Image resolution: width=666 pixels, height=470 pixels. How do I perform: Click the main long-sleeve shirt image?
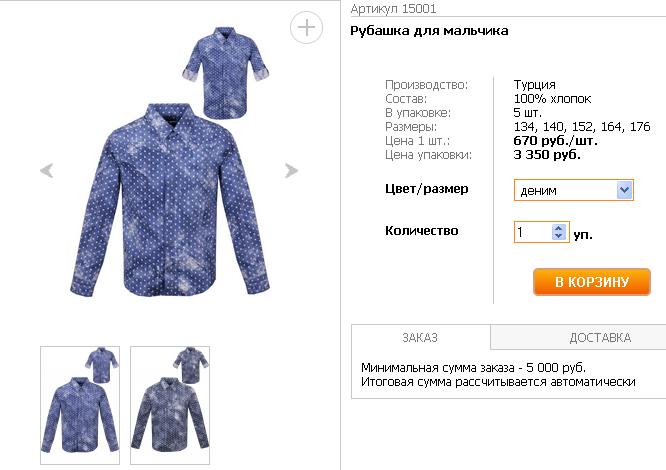pos(169,200)
